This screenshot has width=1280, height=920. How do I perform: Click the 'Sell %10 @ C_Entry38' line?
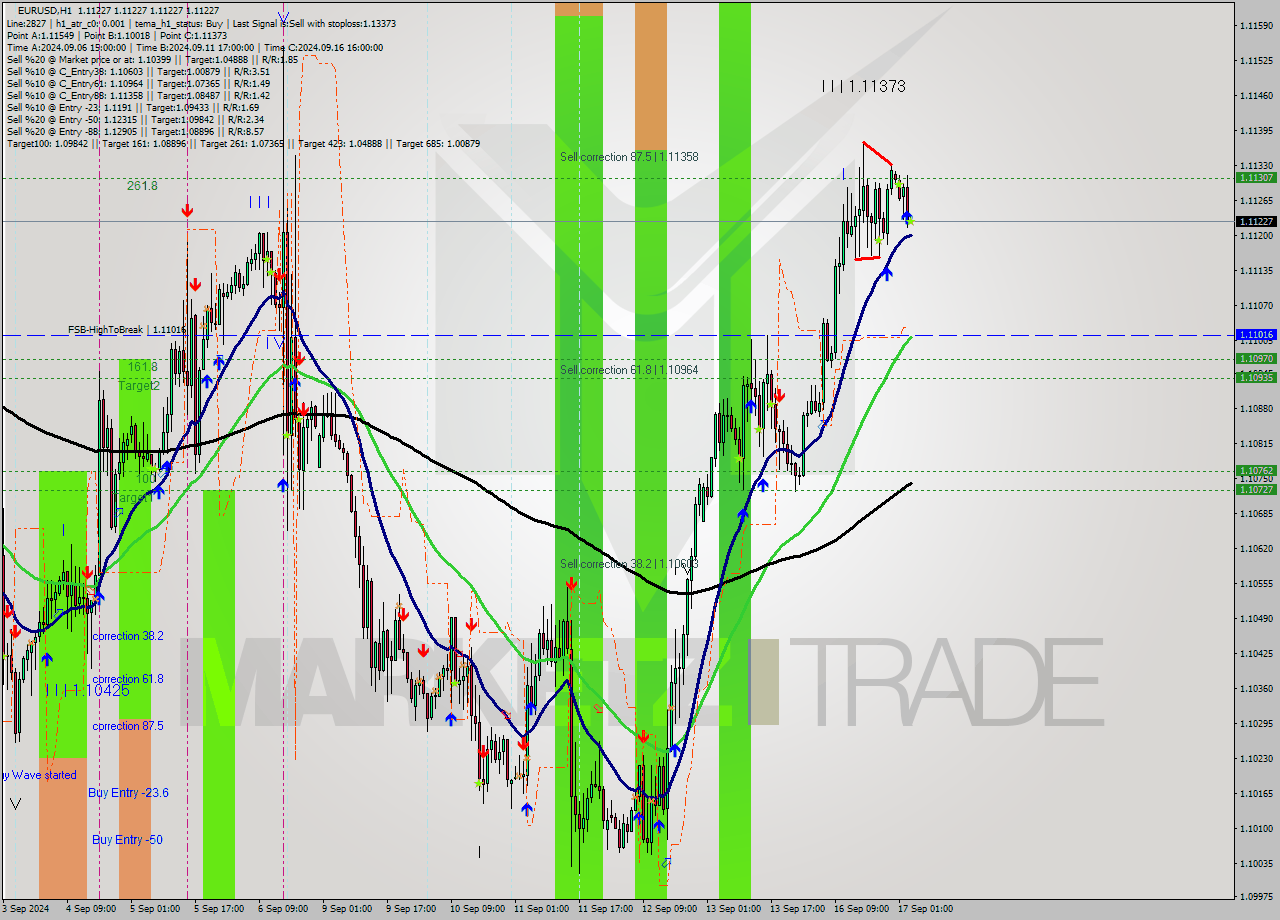(138, 71)
